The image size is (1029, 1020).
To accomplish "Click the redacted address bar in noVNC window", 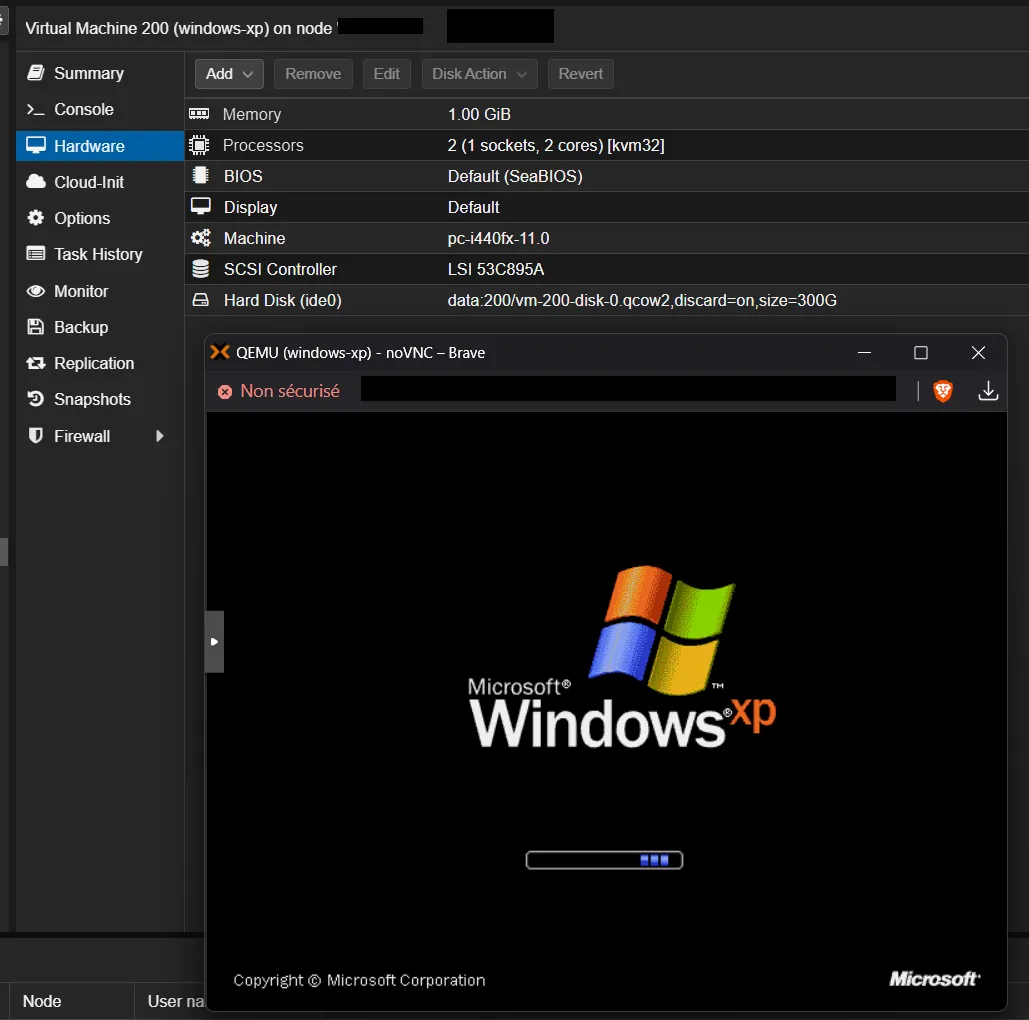I will click(x=628, y=389).
